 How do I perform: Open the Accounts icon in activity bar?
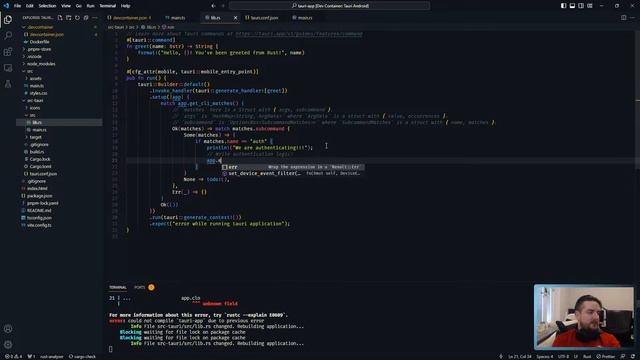8,329
